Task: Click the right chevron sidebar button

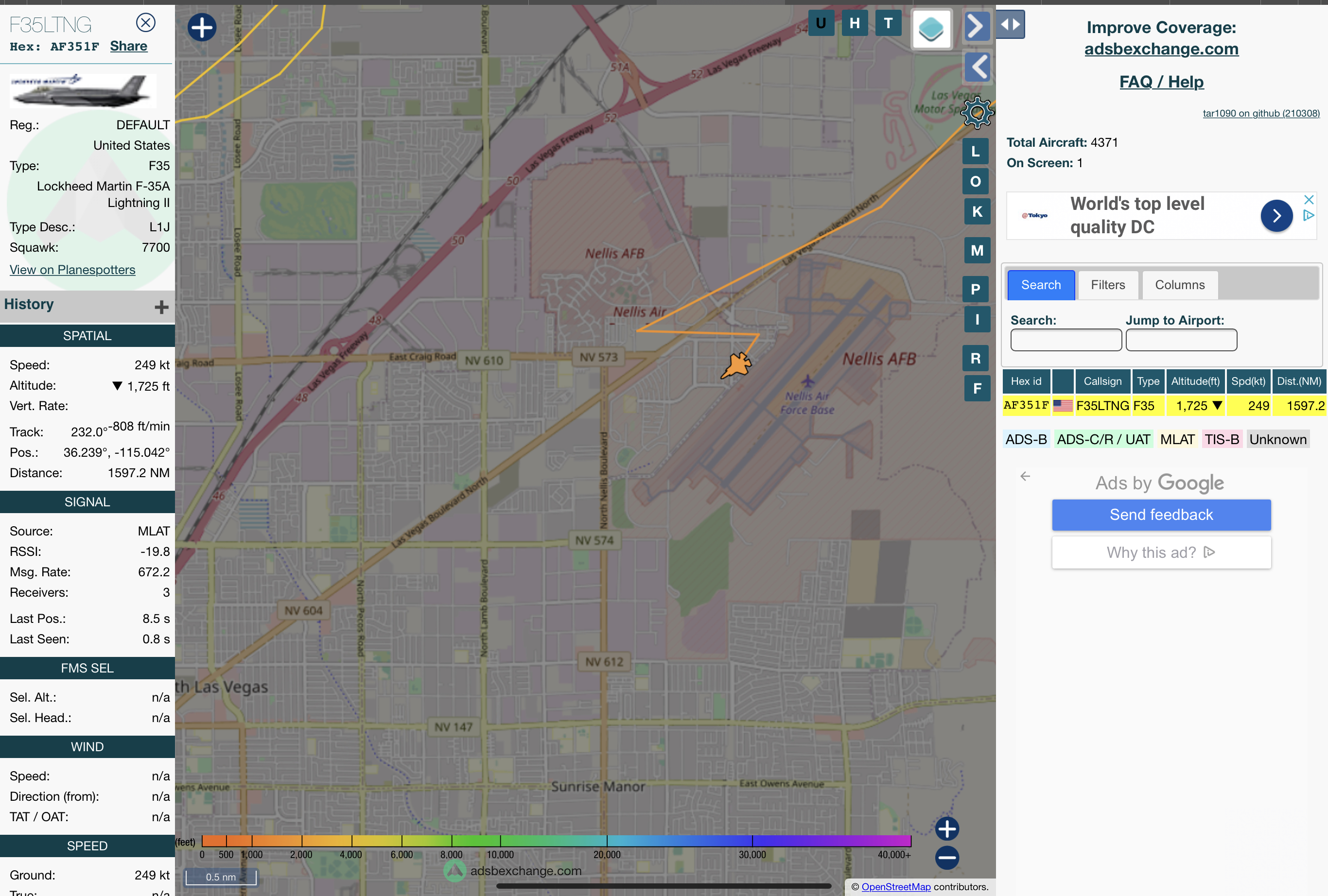Action: pos(977,26)
